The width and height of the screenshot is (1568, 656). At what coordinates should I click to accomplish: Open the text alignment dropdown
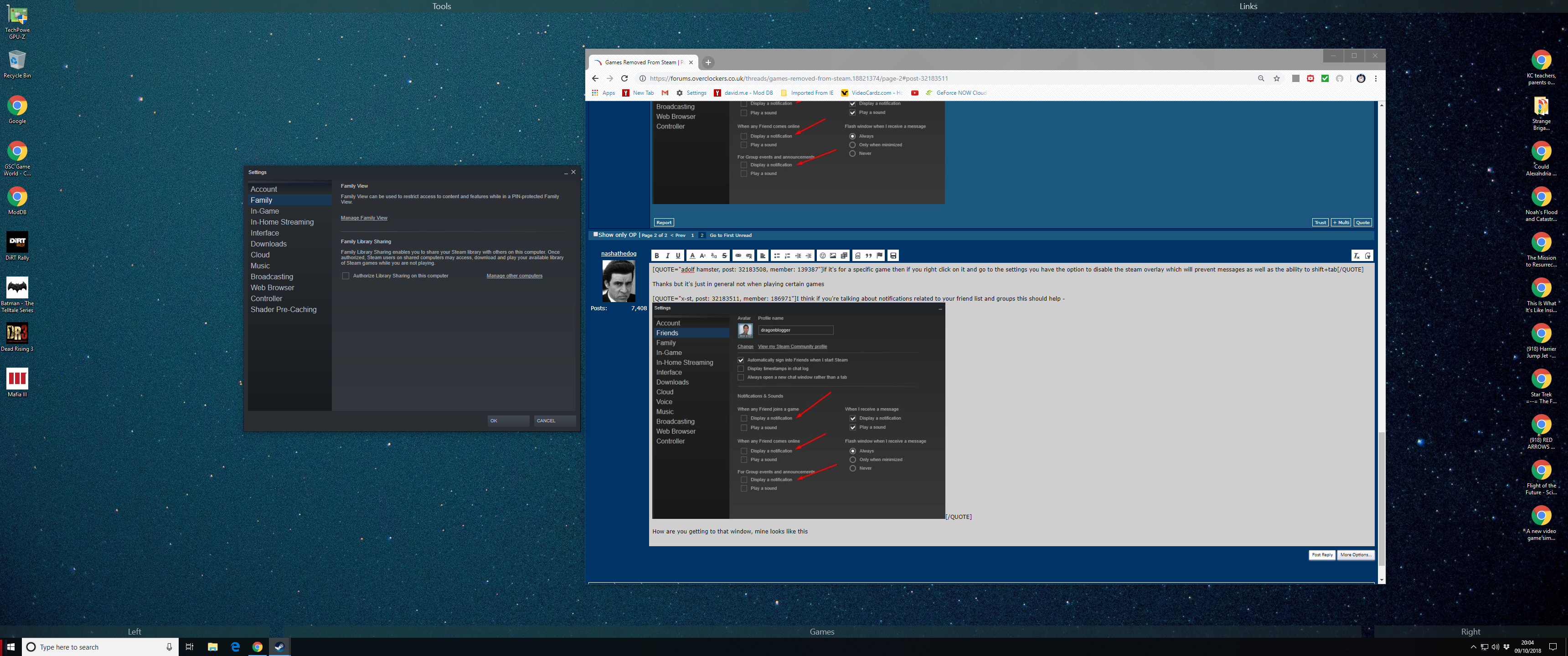pos(763,256)
